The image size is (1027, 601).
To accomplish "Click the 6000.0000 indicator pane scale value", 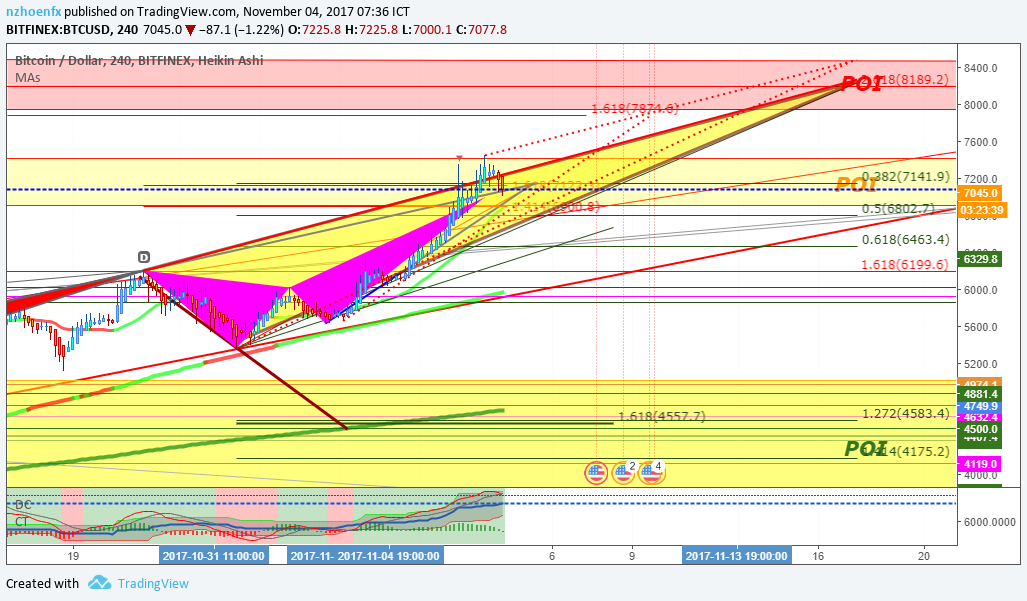I will tap(988, 522).
